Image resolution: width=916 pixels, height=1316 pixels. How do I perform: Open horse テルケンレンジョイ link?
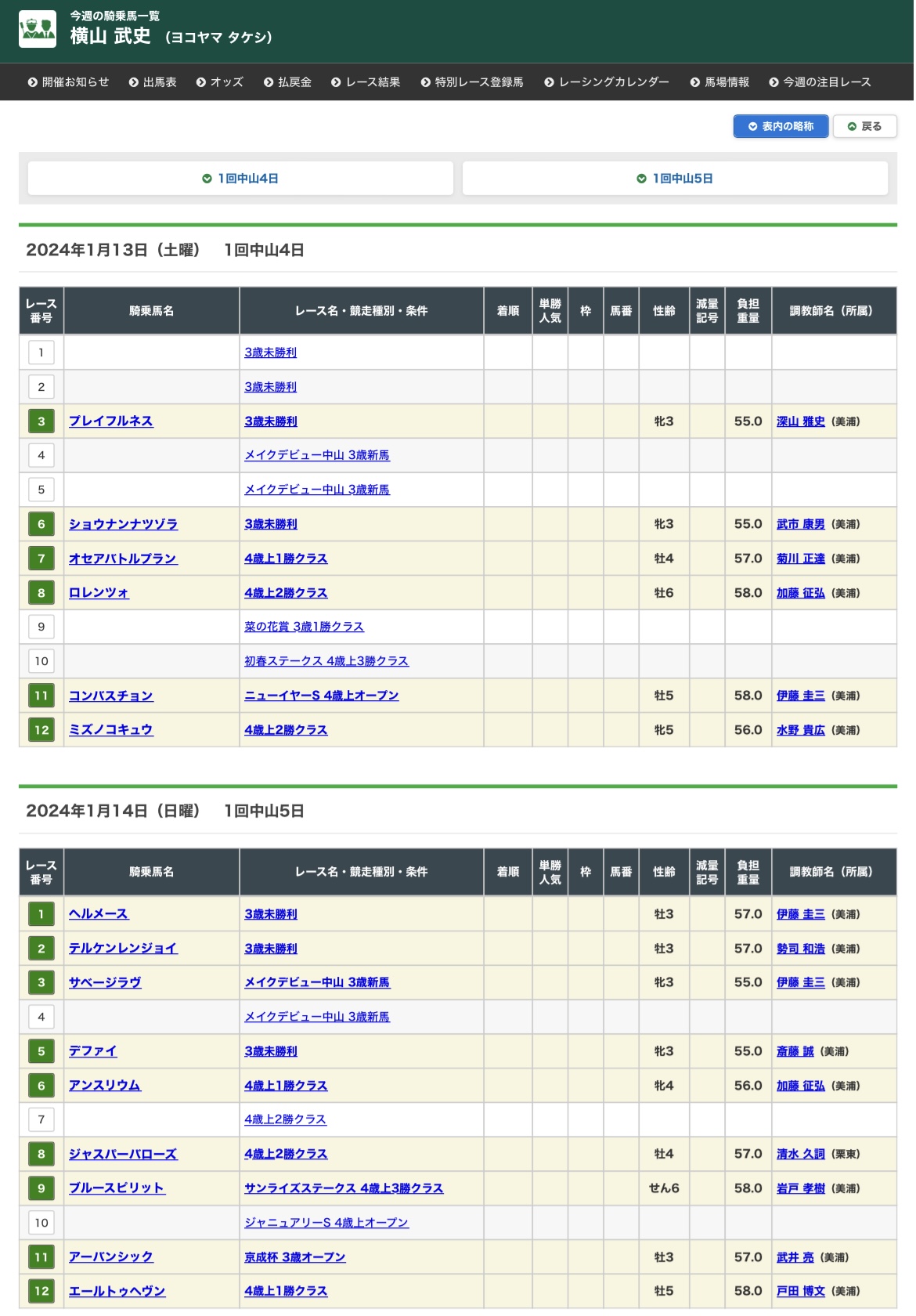(124, 949)
